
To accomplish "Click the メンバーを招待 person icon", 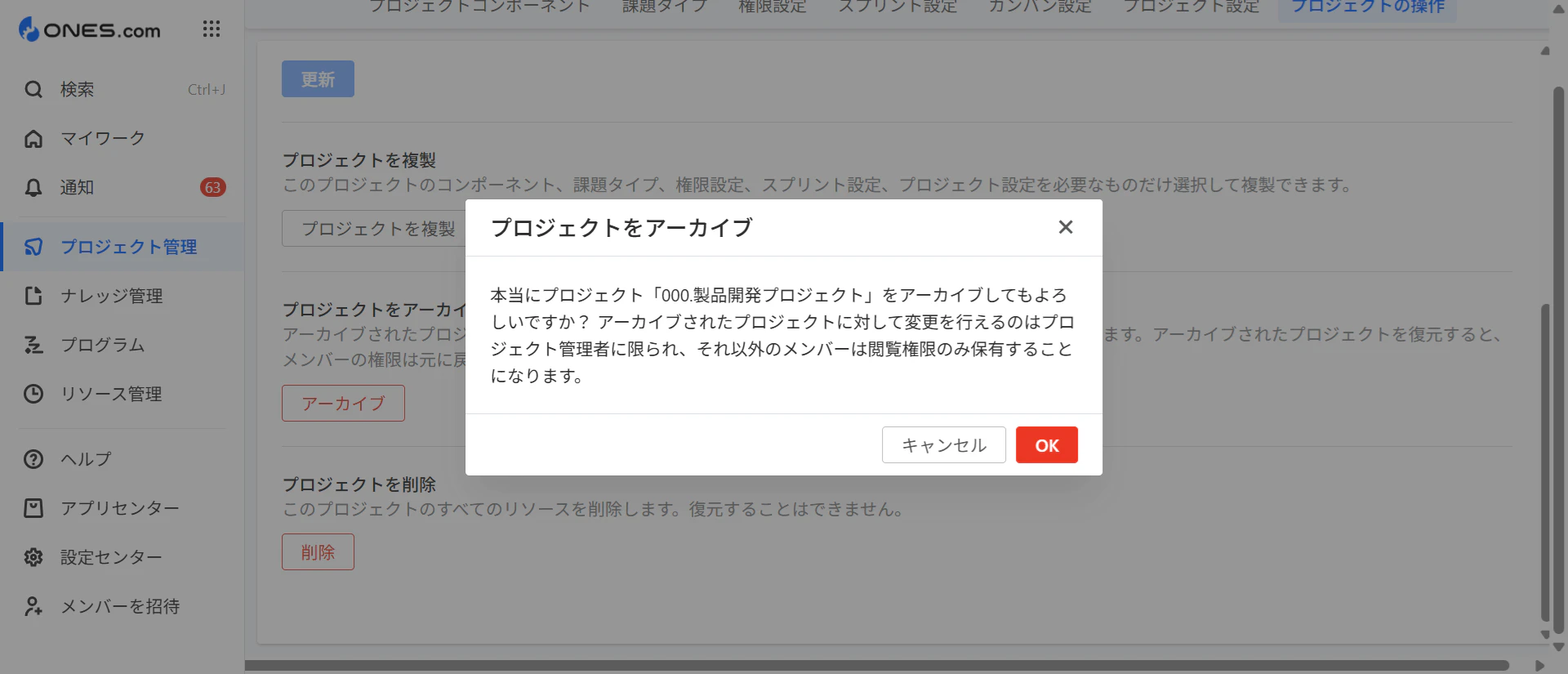I will (x=33, y=606).
